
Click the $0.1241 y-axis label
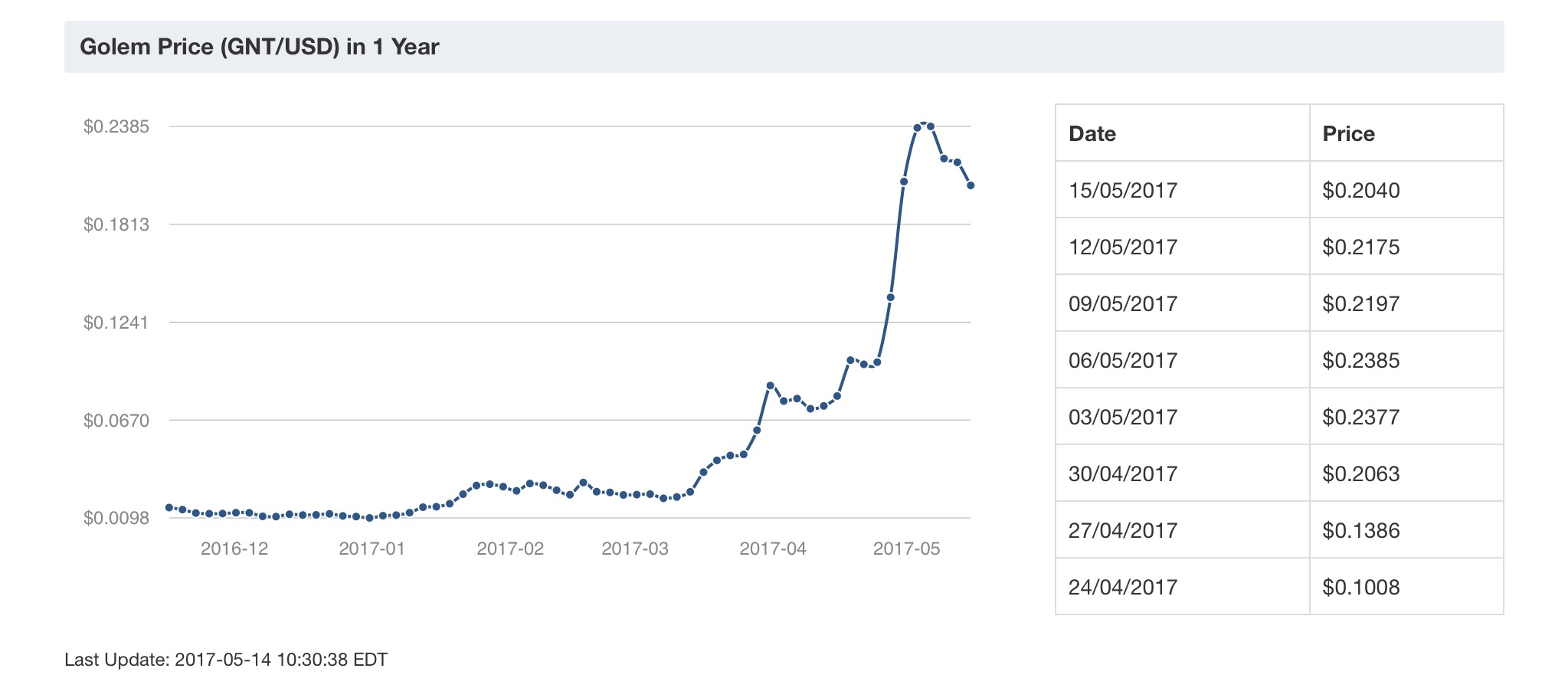(116, 322)
